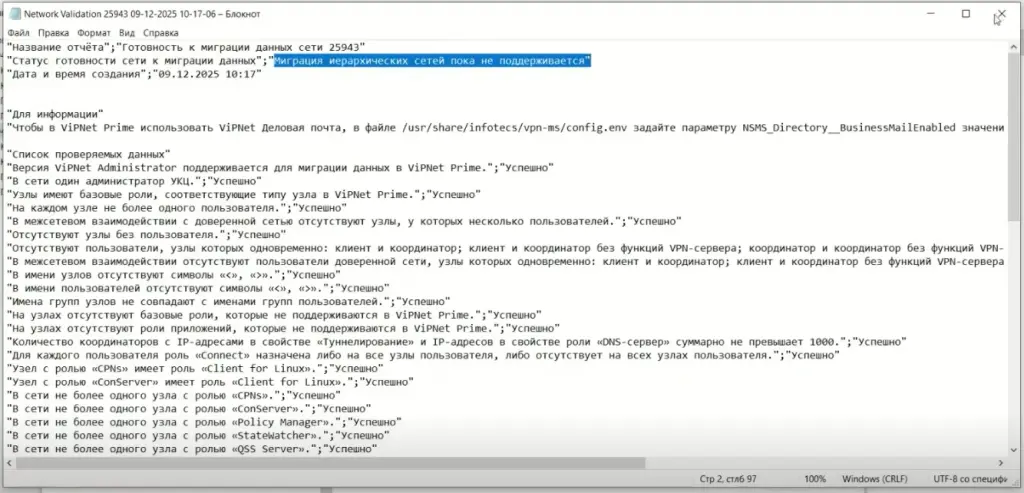
Task: Open the Файл menu
Action: tap(19, 33)
